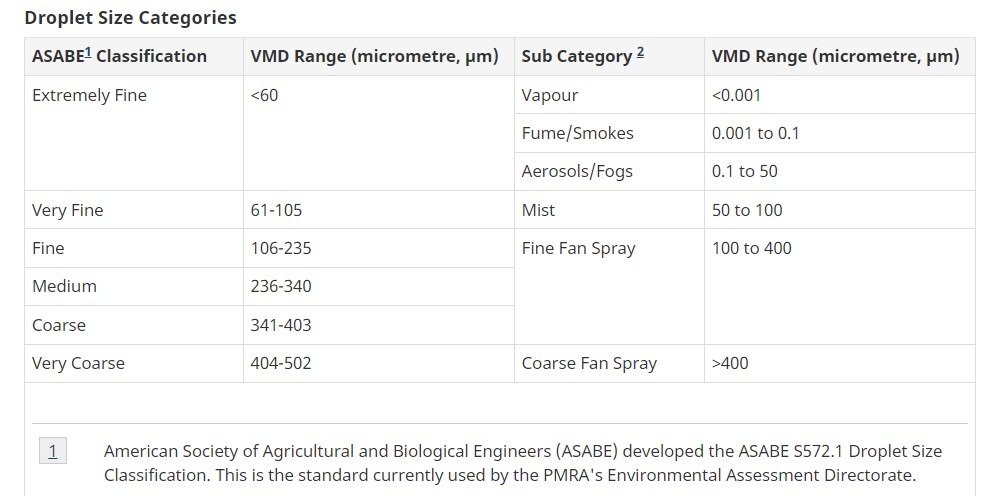Viewport: 1005px width, 496px height.
Task: Select the Fine Fan Spray cell
Action: pos(609,286)
